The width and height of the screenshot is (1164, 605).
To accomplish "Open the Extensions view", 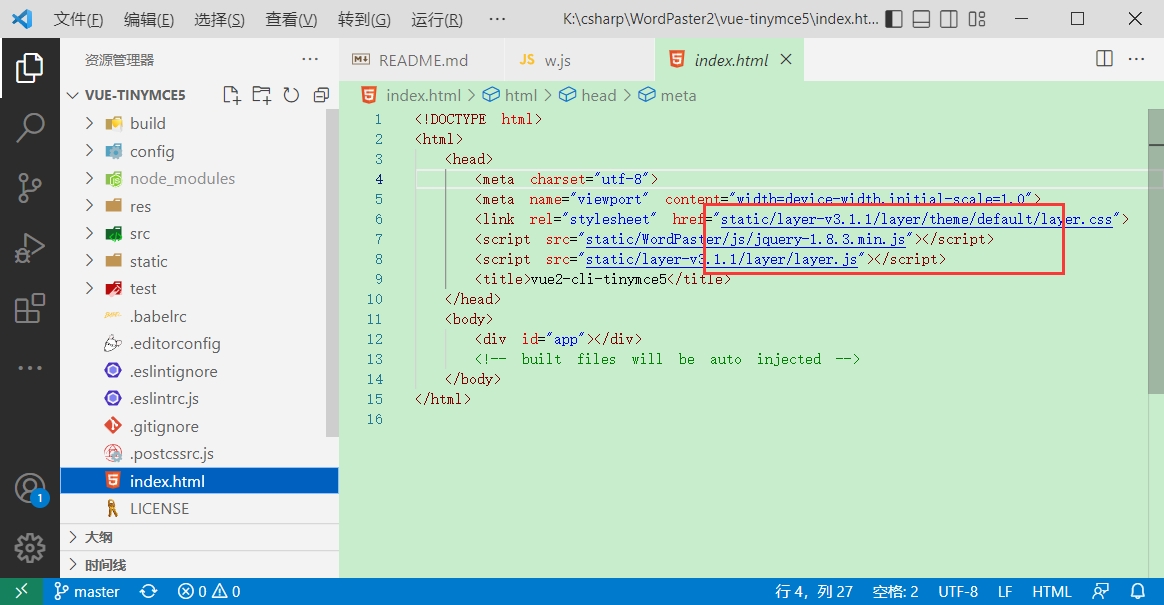I will 30,308.
